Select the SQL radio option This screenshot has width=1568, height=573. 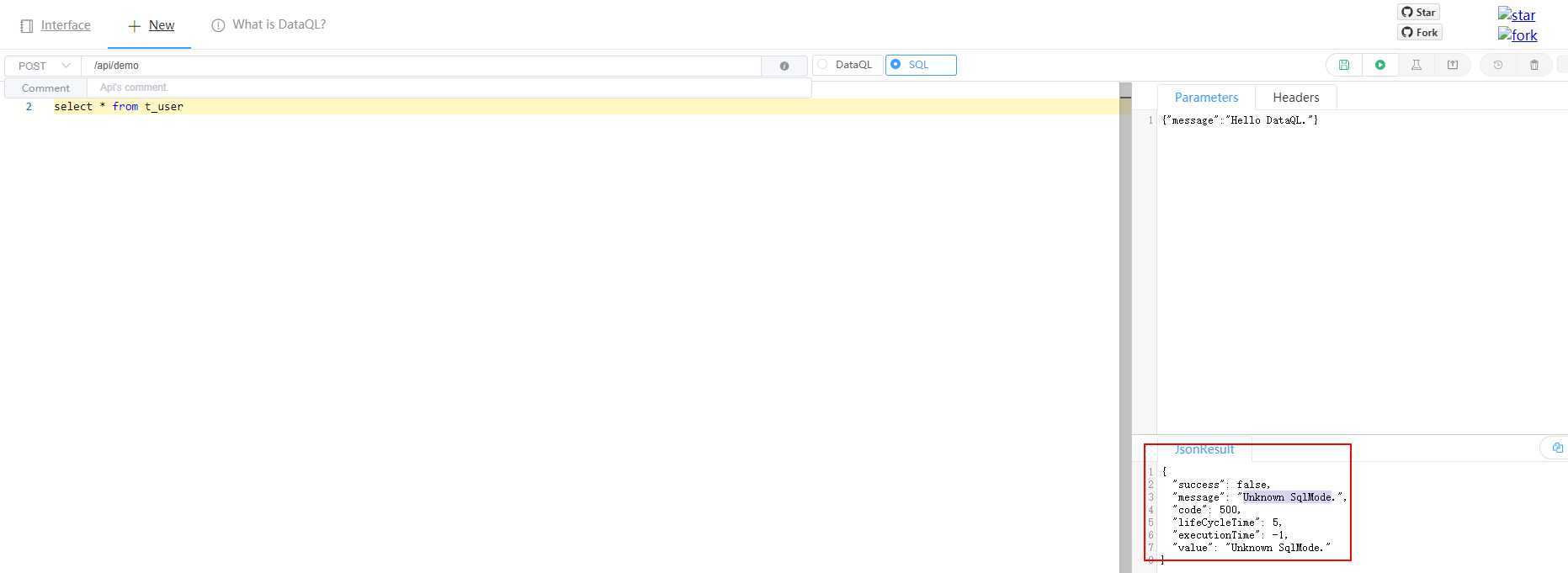(x=921, y=65)
